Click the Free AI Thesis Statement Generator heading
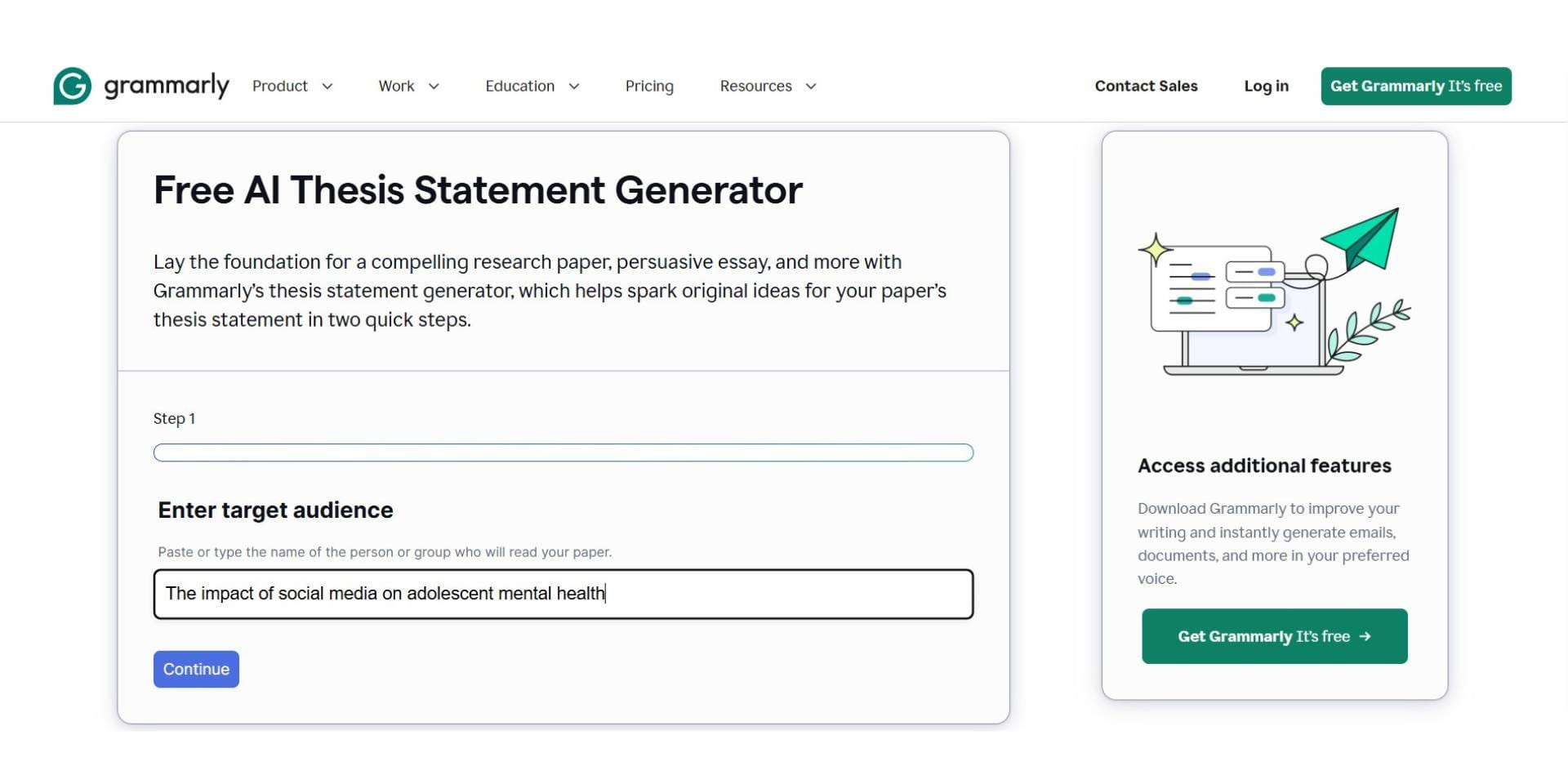The width and height of the screenshot is (1568, 784). [x=478, y=189]
